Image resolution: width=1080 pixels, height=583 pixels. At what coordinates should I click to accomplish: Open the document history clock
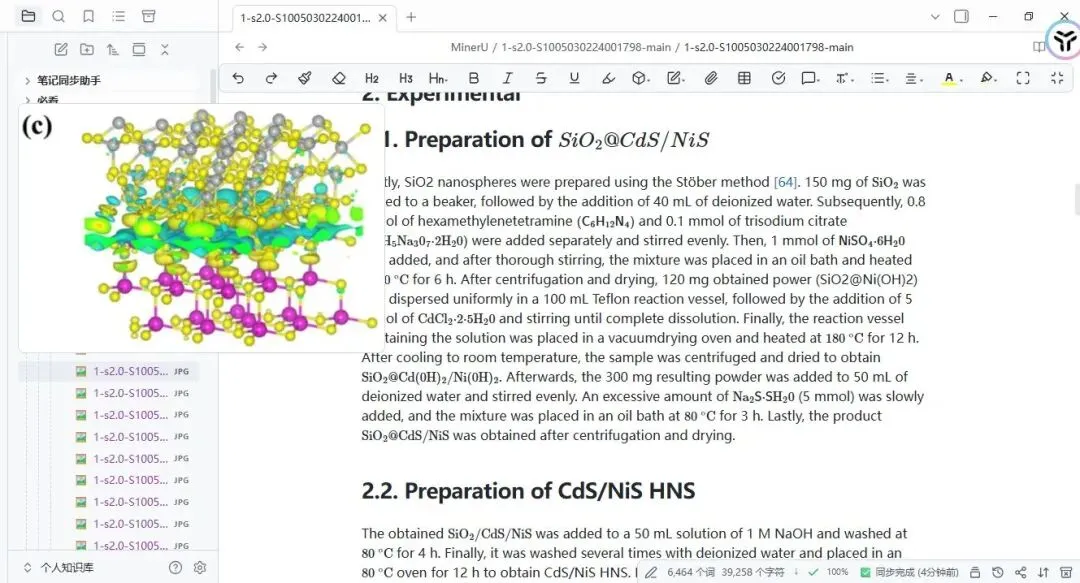pyautogui.click(x=997, y=572)
